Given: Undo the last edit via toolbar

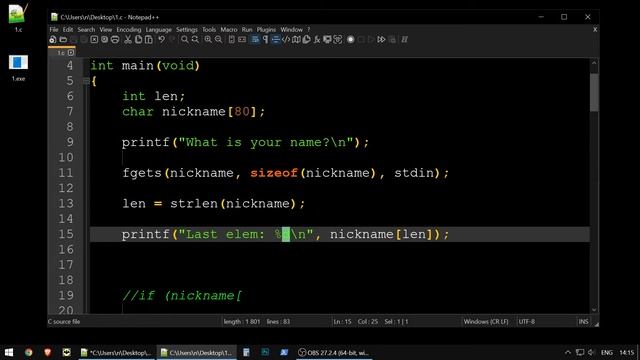Looking at the screenshot, I should (162, 40).
